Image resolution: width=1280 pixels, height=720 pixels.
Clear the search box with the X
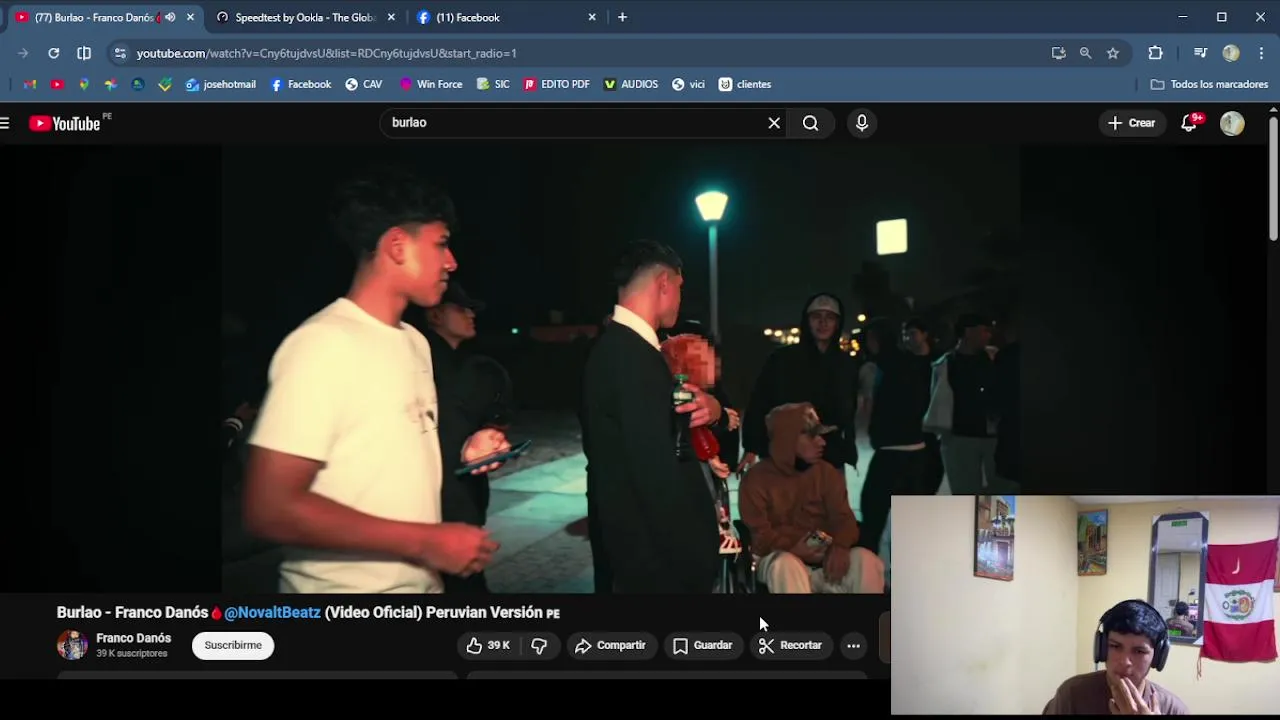(774, 123)
